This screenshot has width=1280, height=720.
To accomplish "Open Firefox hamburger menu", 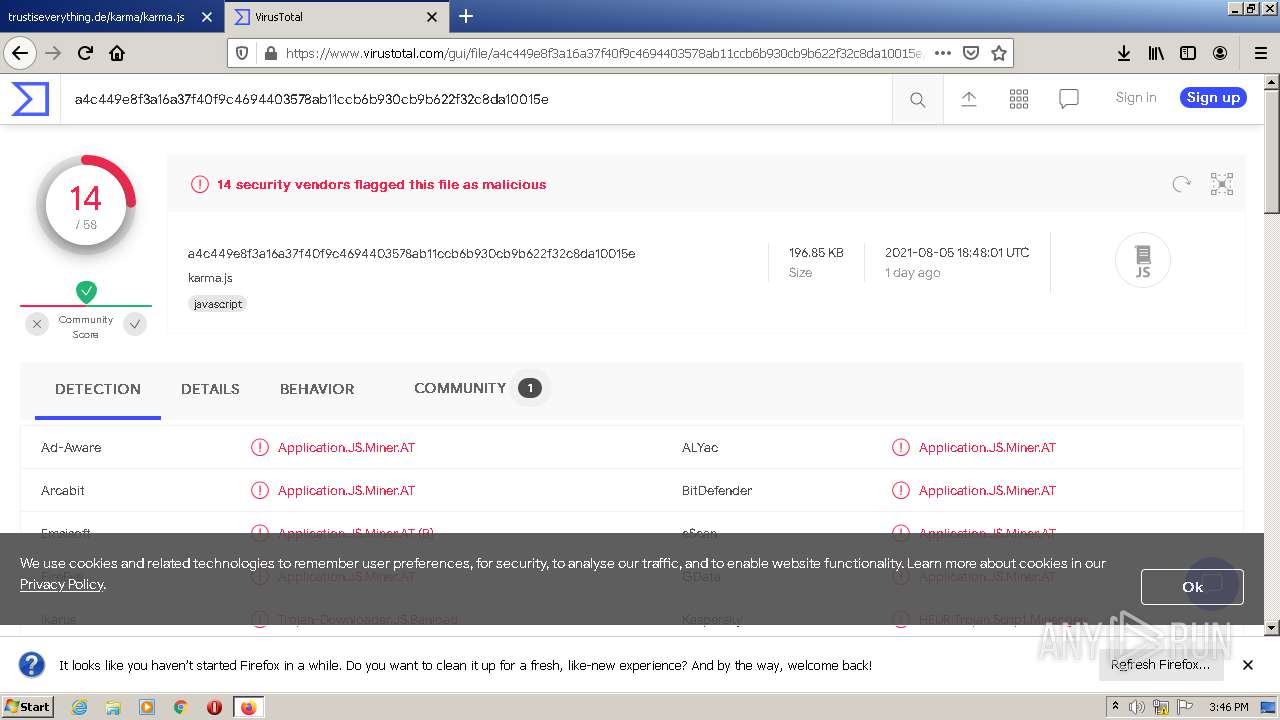I will pos(1260,53).
